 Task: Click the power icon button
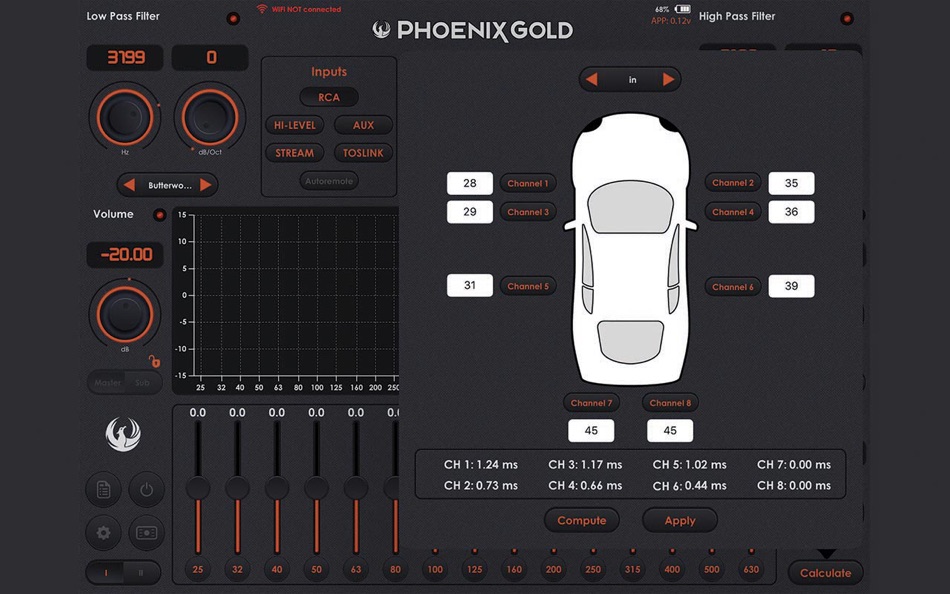tap(147, 489)
